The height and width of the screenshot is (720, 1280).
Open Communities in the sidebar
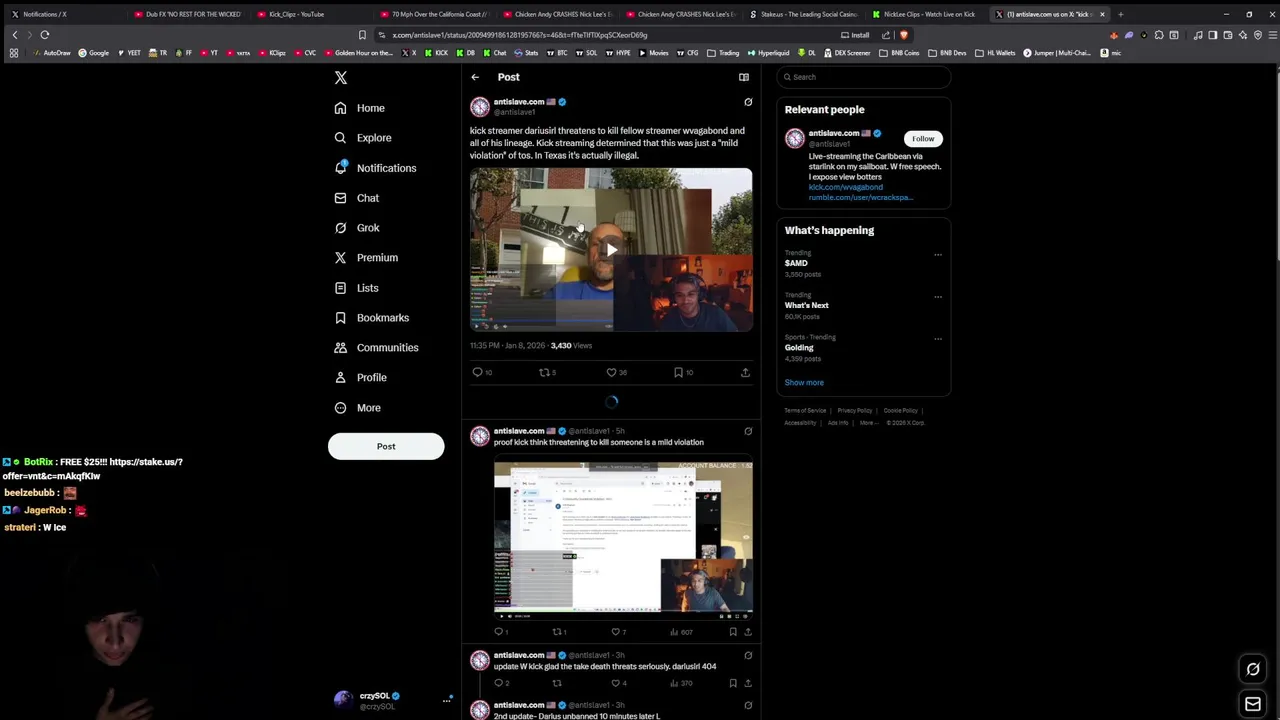[376, 348]
